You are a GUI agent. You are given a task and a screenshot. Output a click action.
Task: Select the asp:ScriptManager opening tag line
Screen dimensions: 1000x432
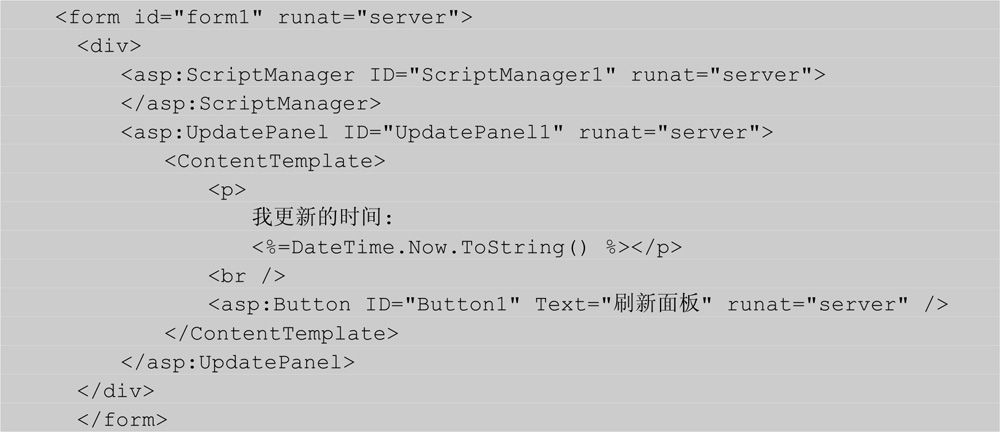(x=473, y=75)
